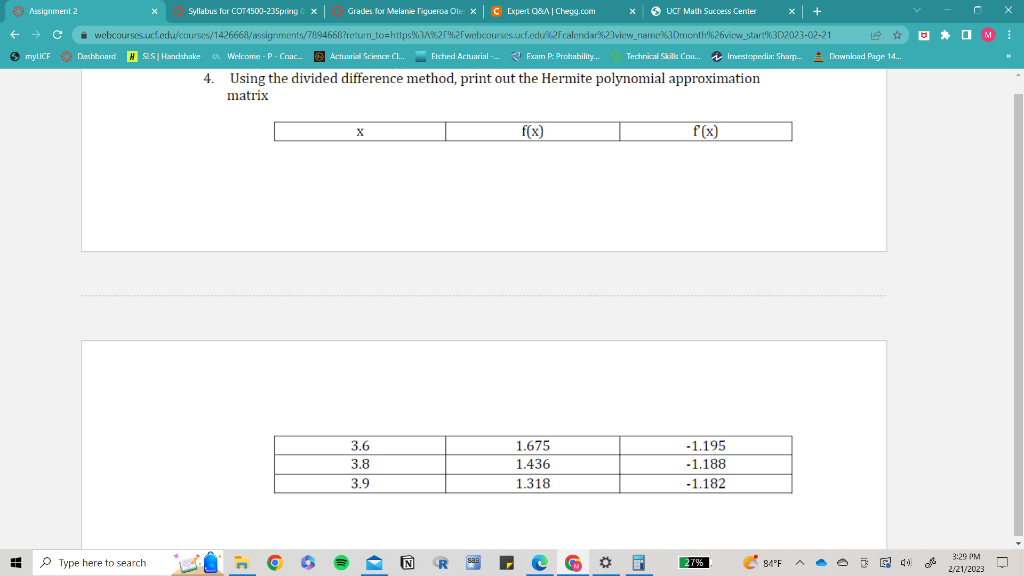1024x576 pixels.
Task: Open the Welcome - P - Coach bookmark
Action: click(257, 56)
